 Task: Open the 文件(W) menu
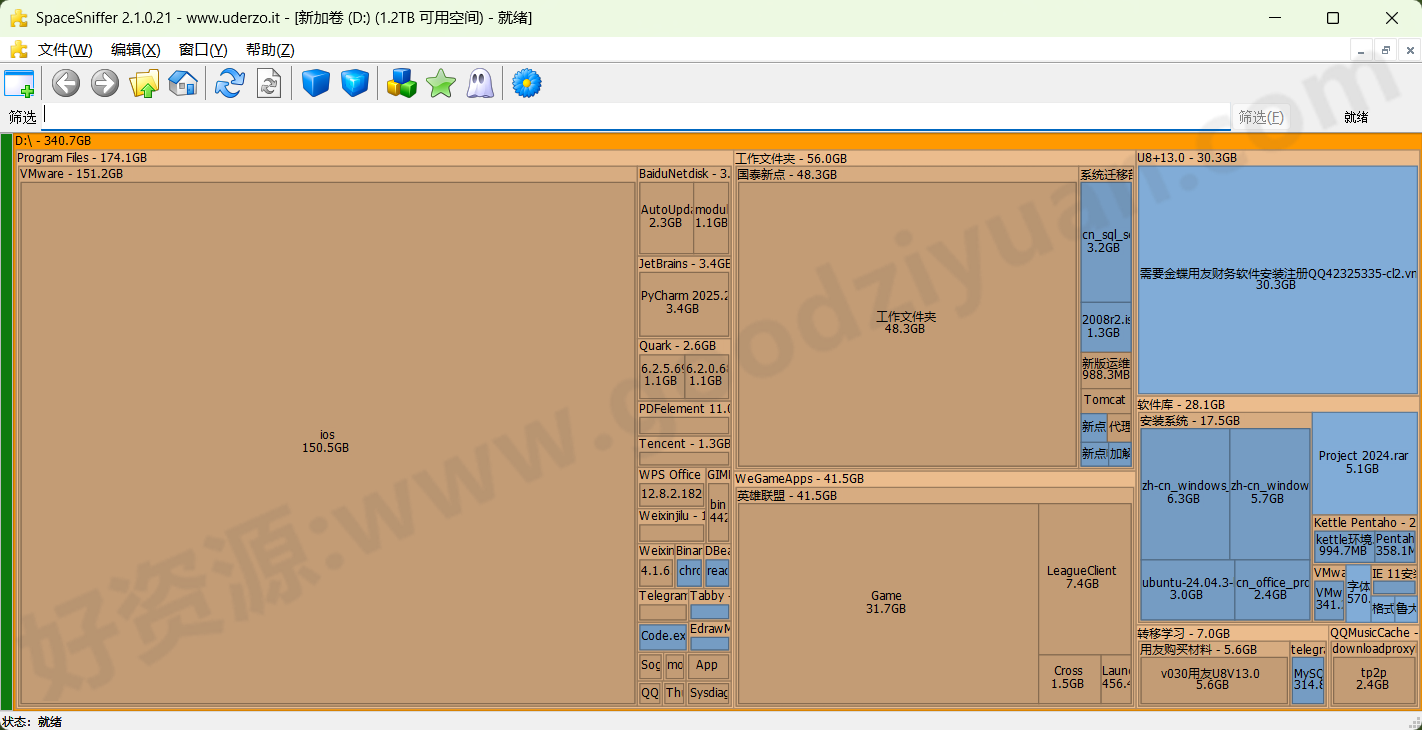(x=63, y=49)
